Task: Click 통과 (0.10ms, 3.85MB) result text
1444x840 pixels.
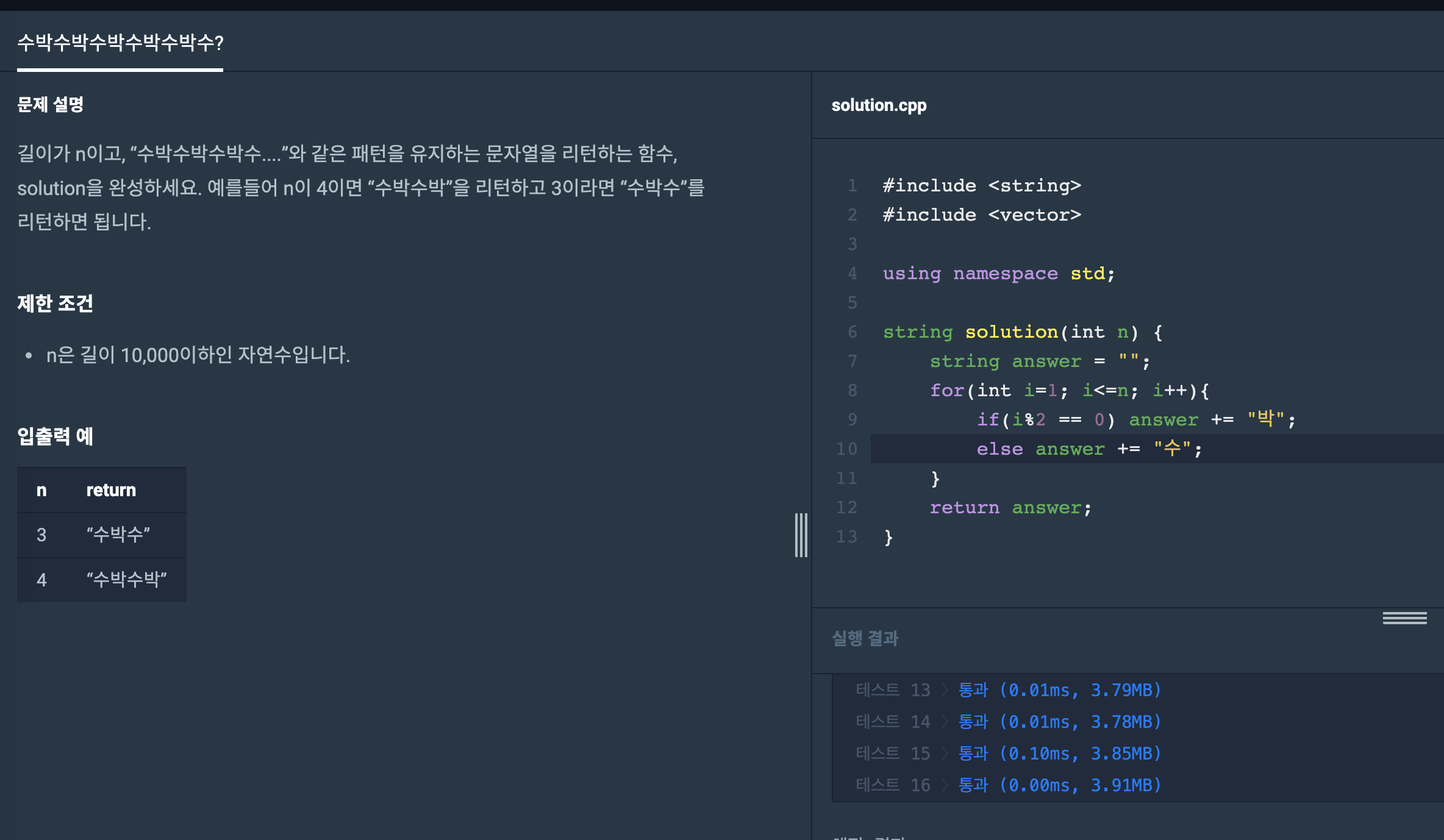Action: pyautogui.click(x=1059, y=753)
